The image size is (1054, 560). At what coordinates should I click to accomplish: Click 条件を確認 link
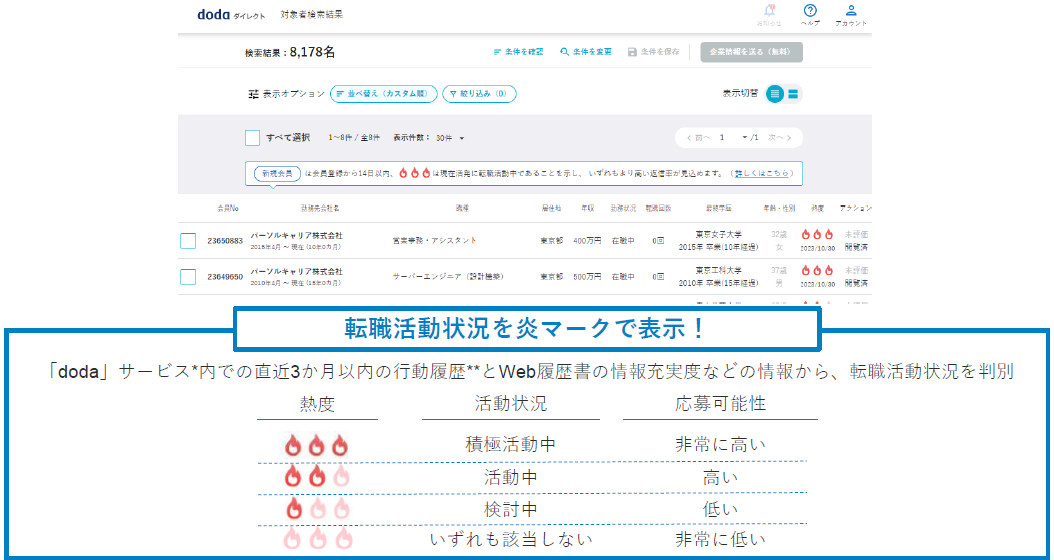[x=518, y=52]
